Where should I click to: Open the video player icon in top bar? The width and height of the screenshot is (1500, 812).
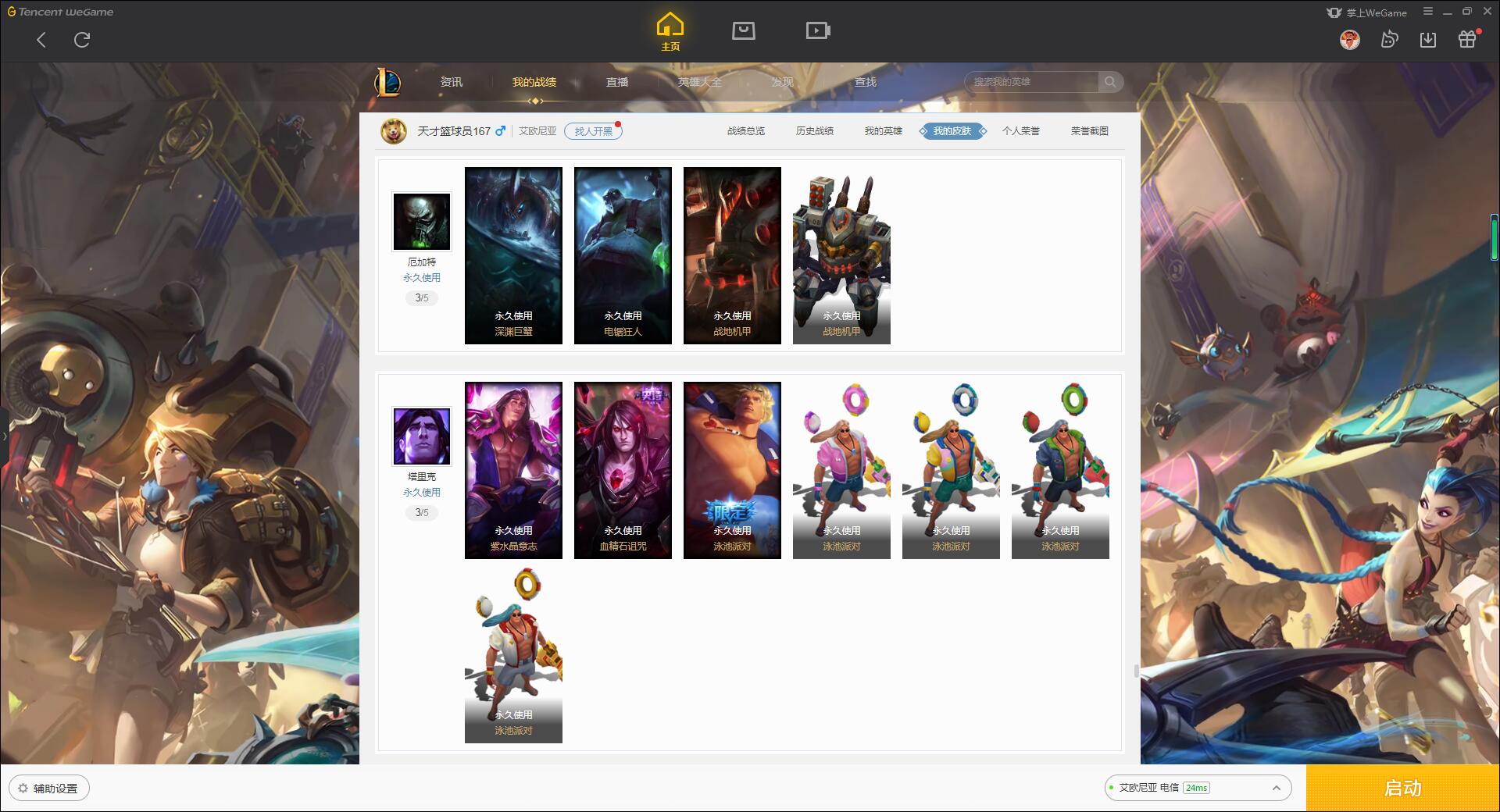point(818,30)
